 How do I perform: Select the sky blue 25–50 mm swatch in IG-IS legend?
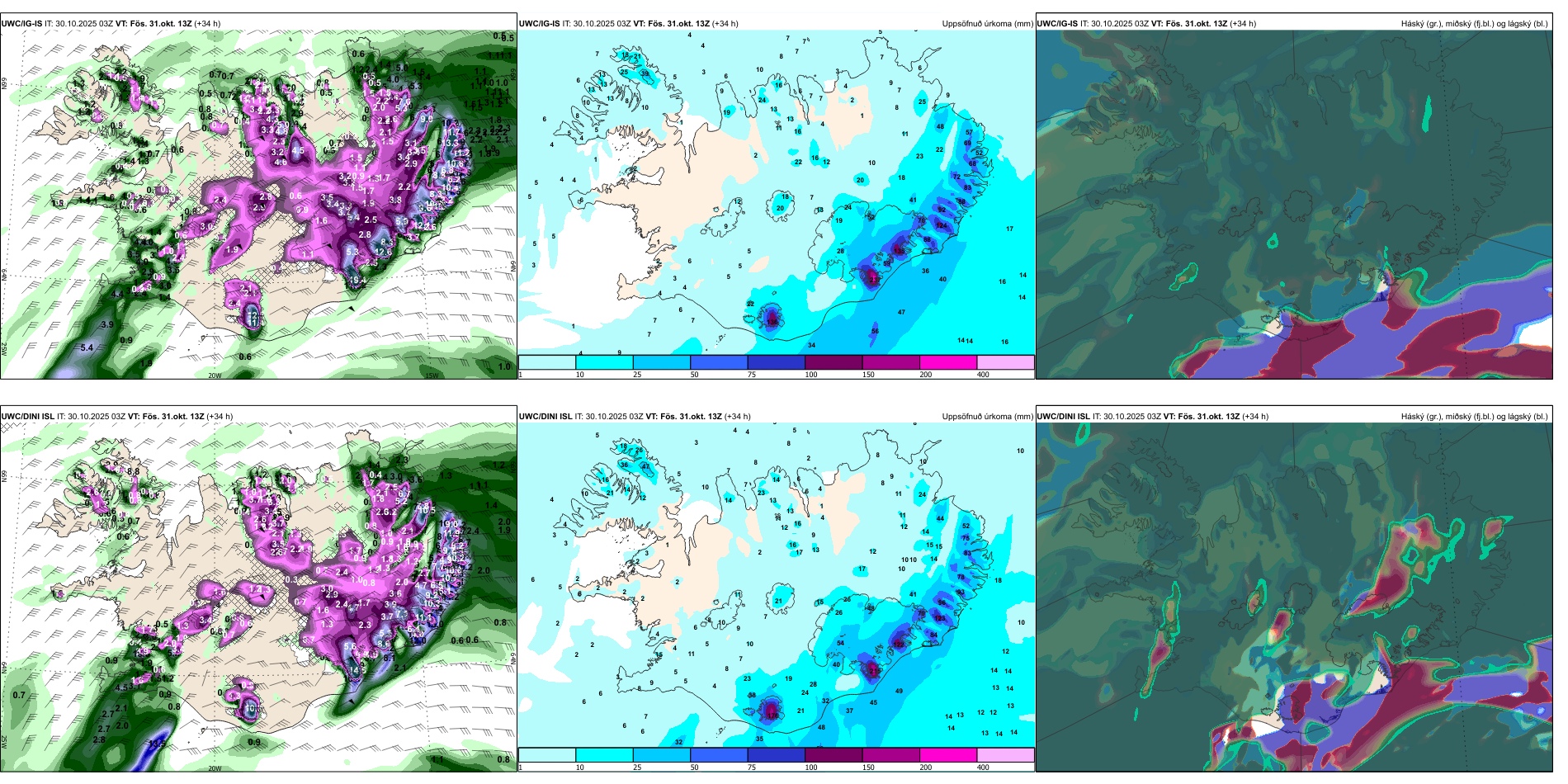tap(662, 362)
